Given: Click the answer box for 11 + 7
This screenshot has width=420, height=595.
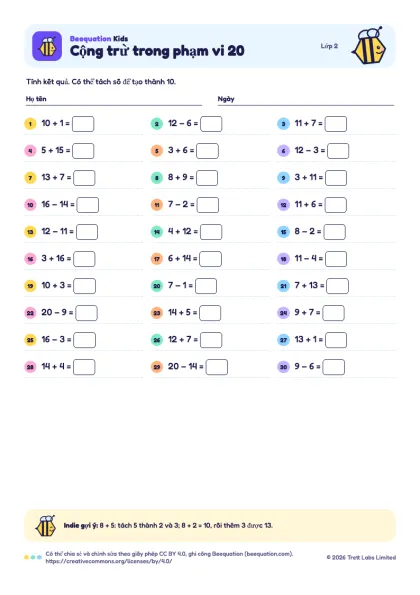Looking at the screenshot, I should pos(336,124).
